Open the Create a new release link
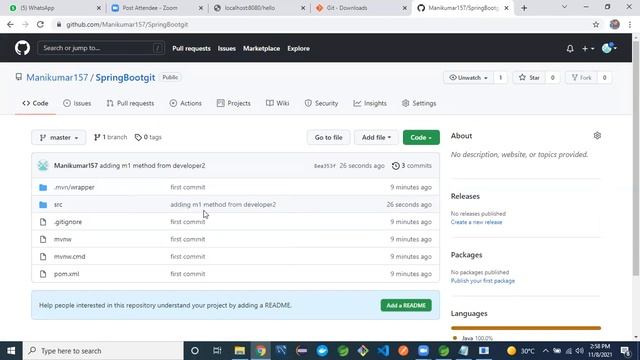Viewport: 640px width, 360px height. pos(476,222)
